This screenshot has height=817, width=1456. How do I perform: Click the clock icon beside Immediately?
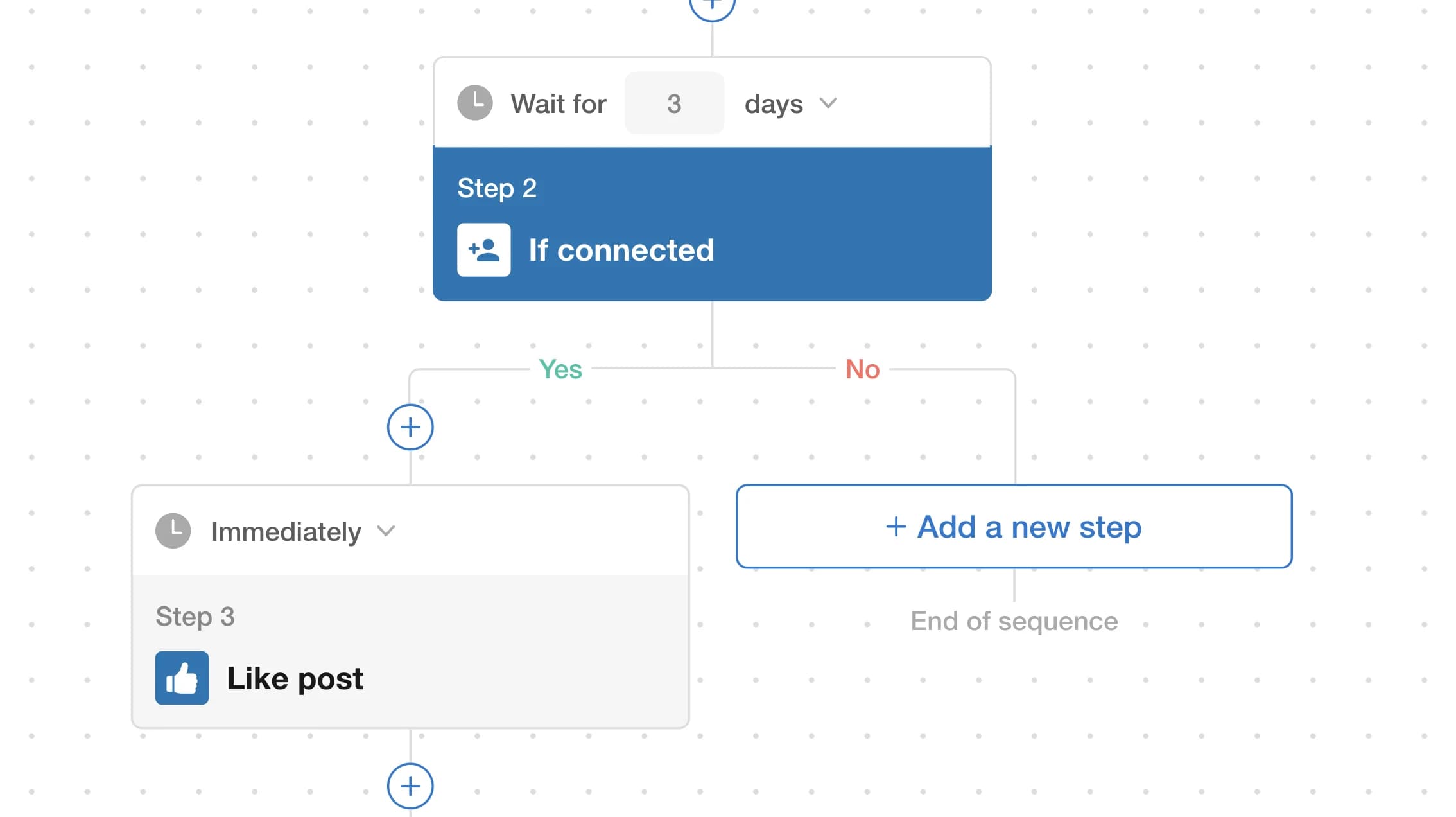coord(173,531)
